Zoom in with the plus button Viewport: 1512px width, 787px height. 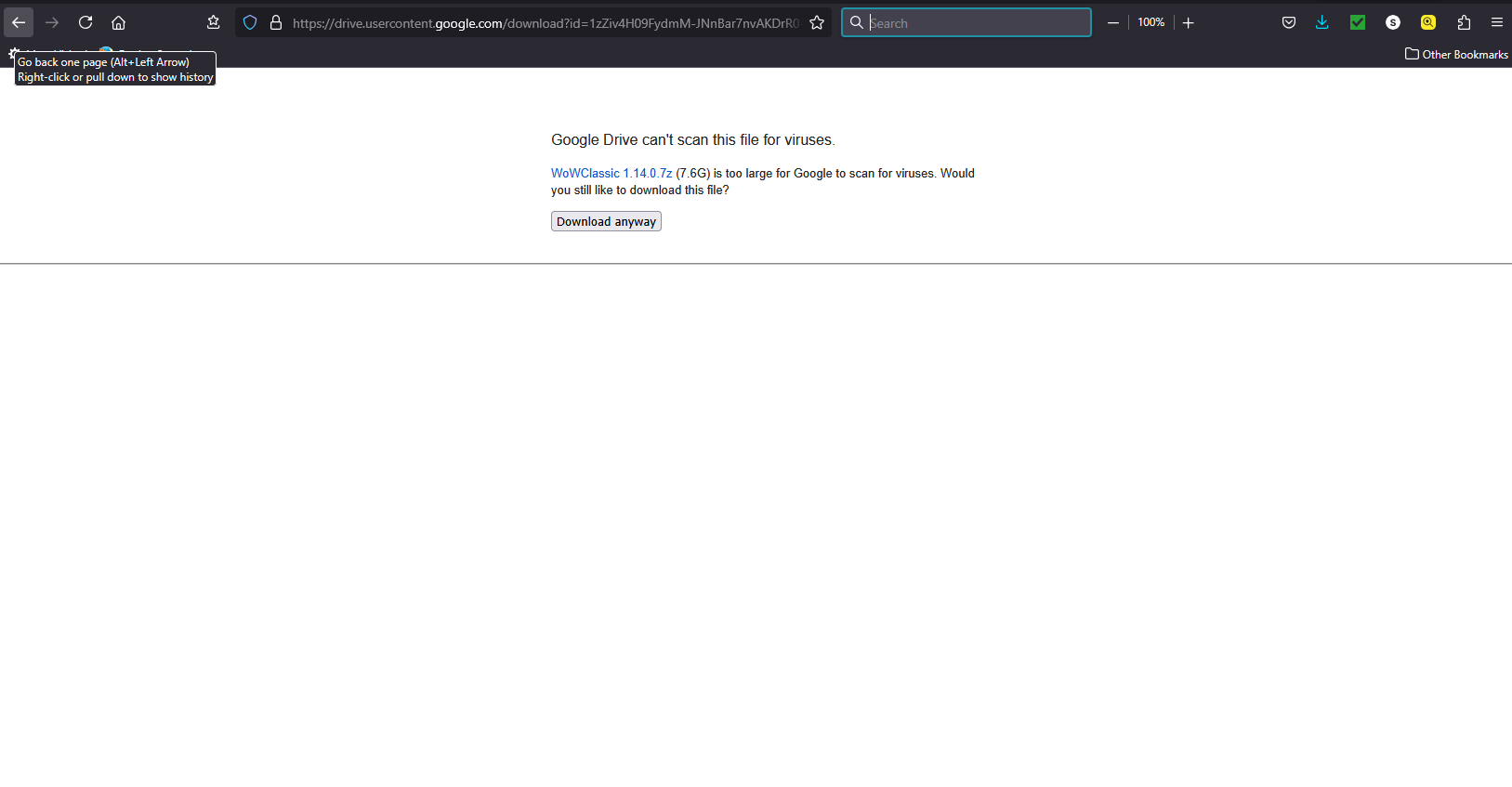point(1189,22)
